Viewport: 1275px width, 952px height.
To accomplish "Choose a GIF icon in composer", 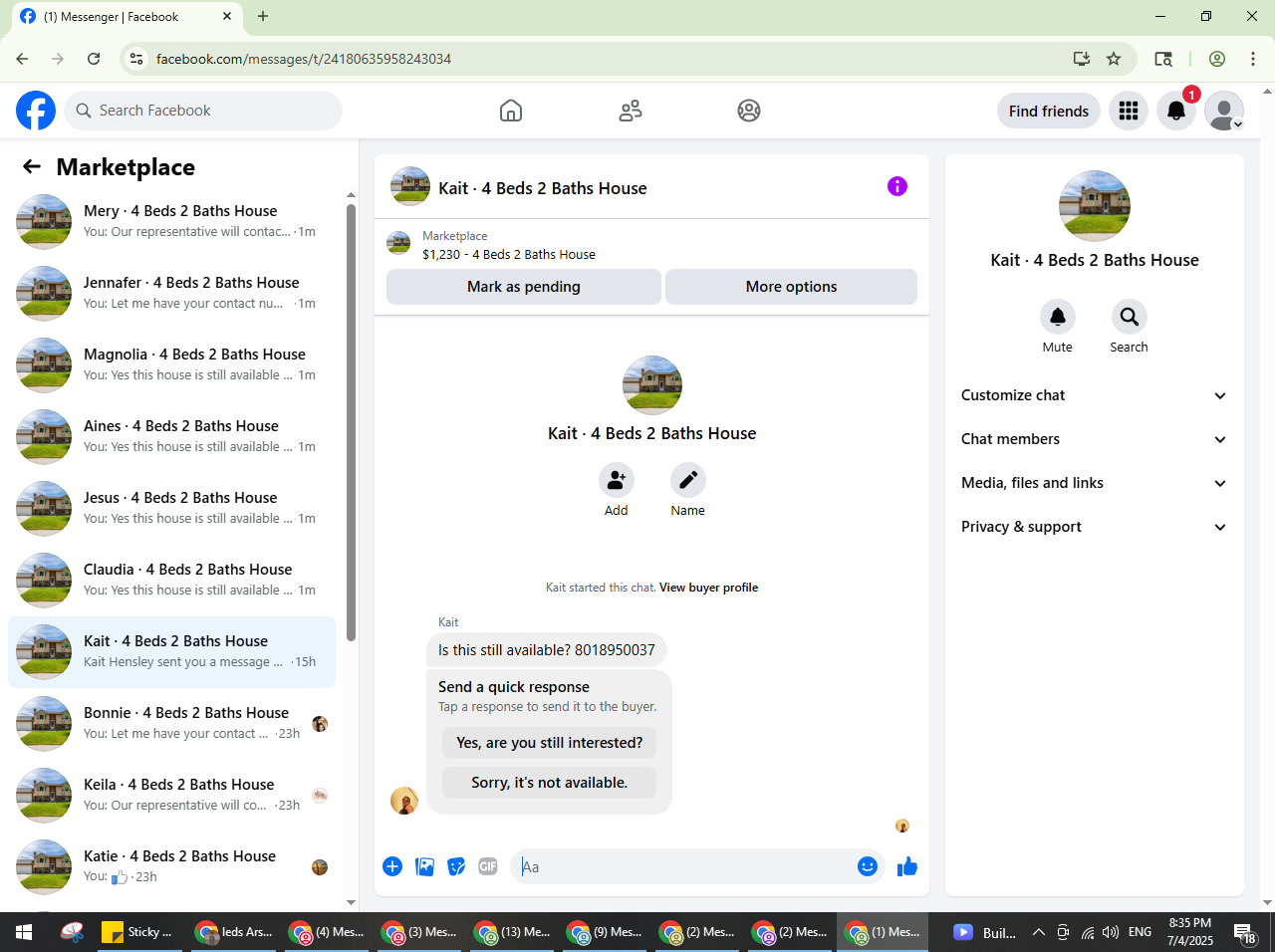I will [x=488, y=866].
